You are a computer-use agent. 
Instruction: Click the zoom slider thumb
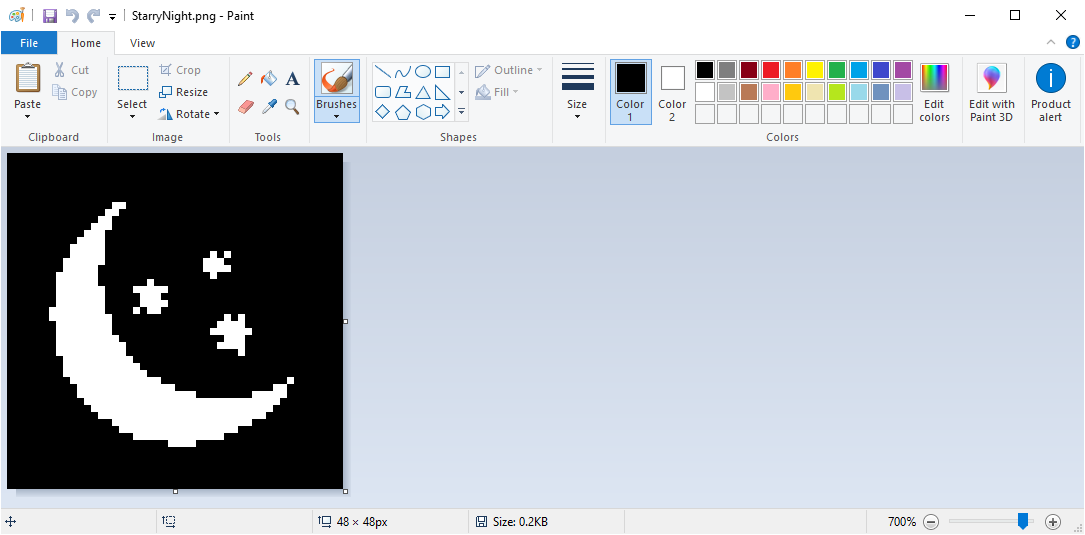point(1023,521)
